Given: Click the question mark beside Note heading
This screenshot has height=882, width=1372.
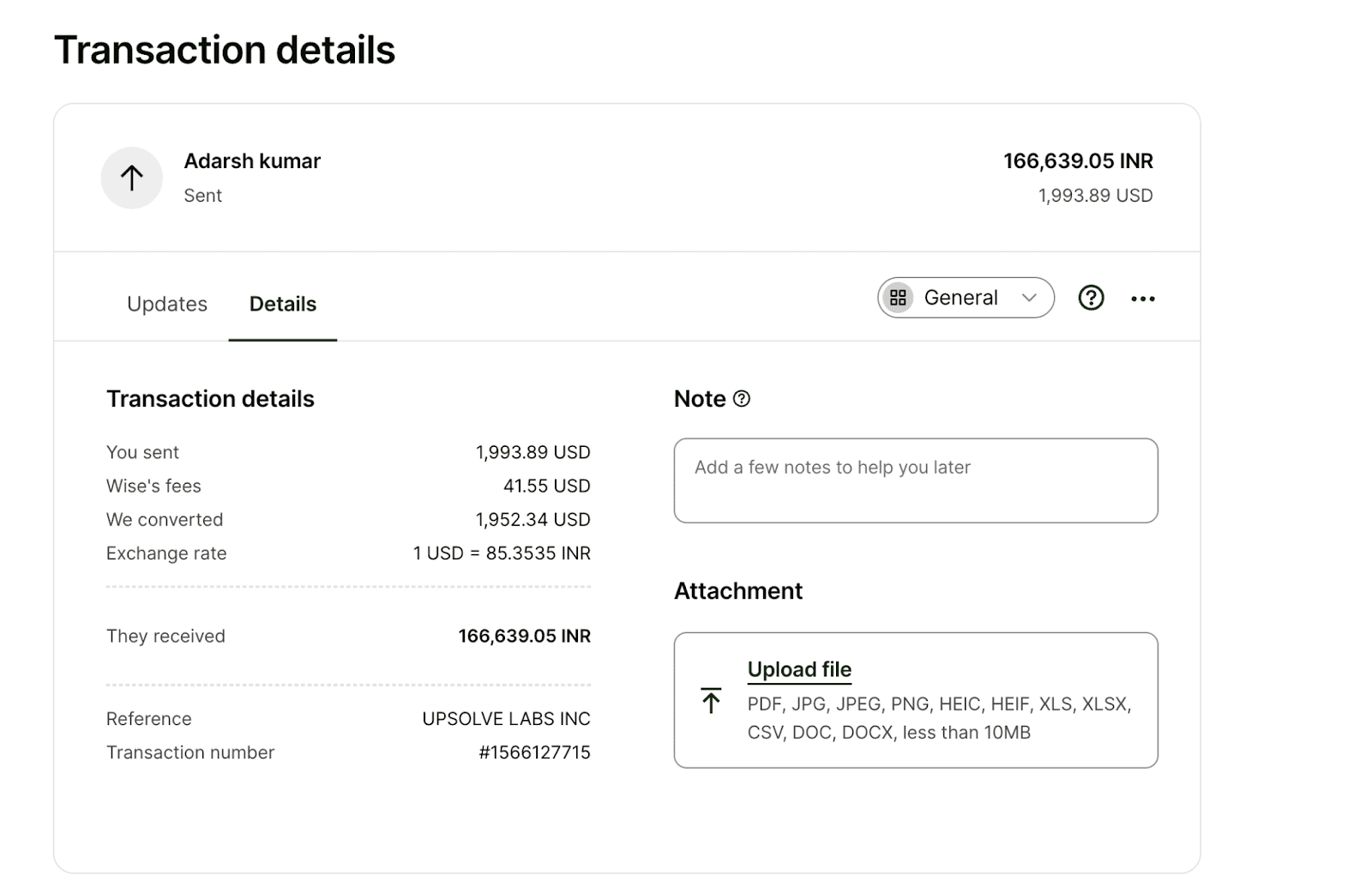Looking at the screenshot, I should [741, 398].
